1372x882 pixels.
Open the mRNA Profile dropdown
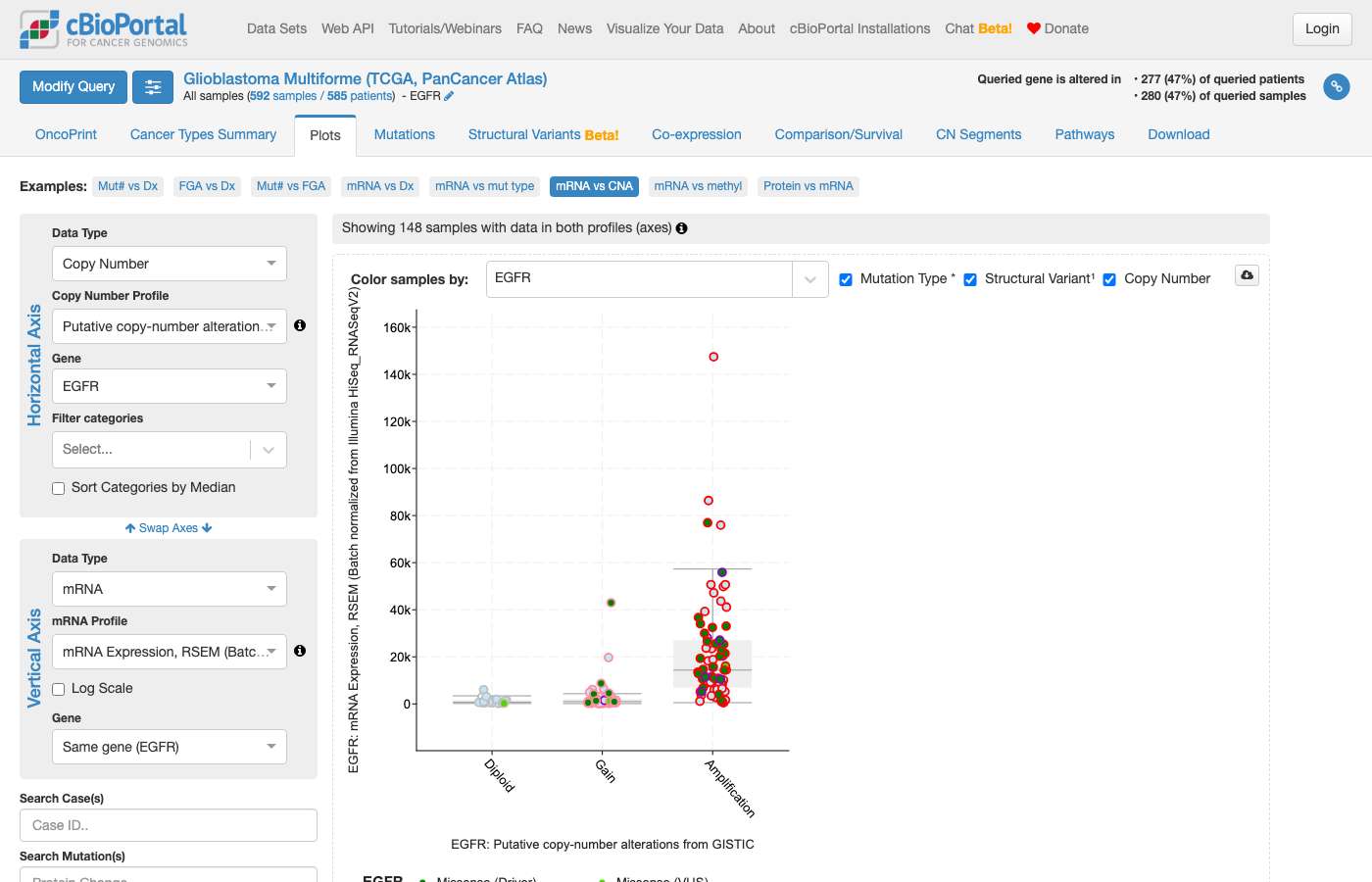click(170, 652)
